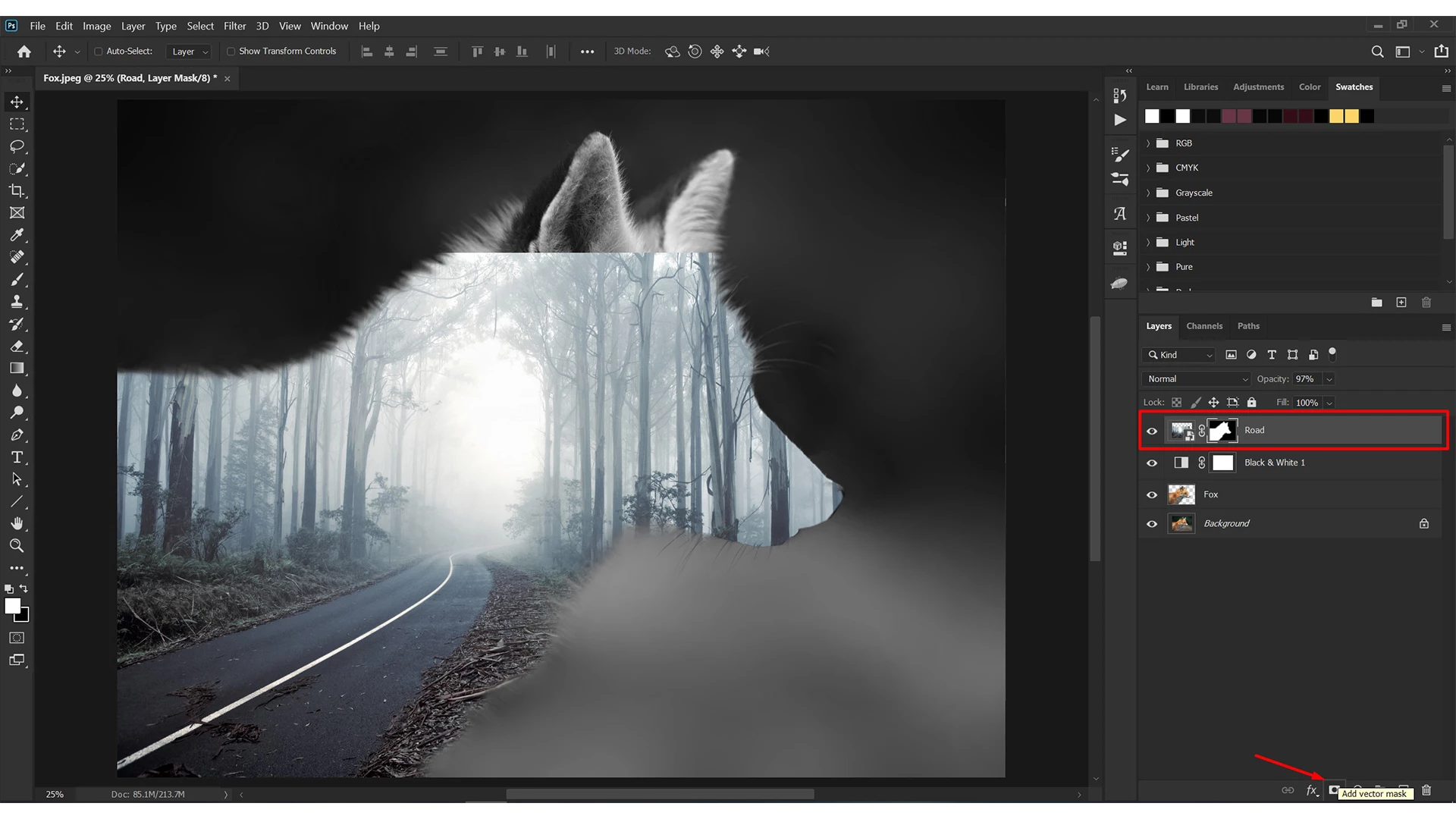Select the Crop tool
1456x819 pixels.
[x=17, y=190]
